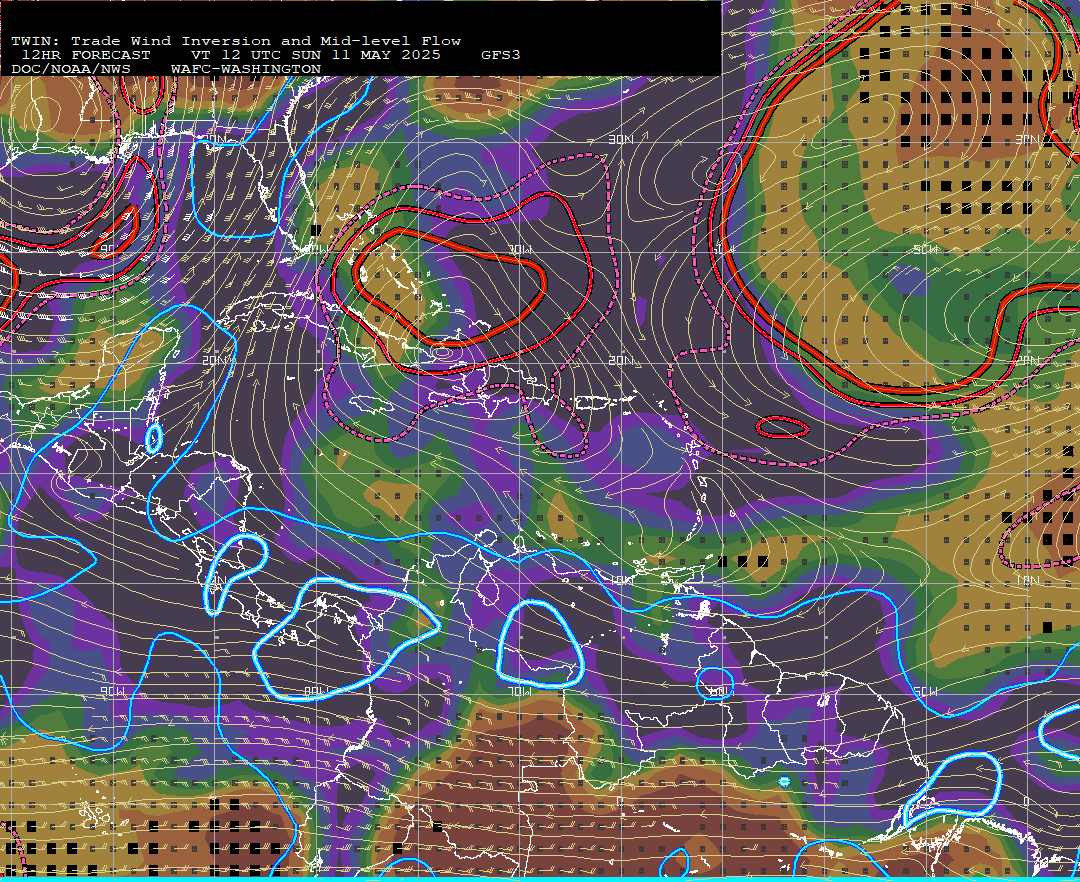This screenshot has width=1080, height=882.
Task: Click the "WAFC-WASHINGTON" label
Action: click(x=246, y=70)
